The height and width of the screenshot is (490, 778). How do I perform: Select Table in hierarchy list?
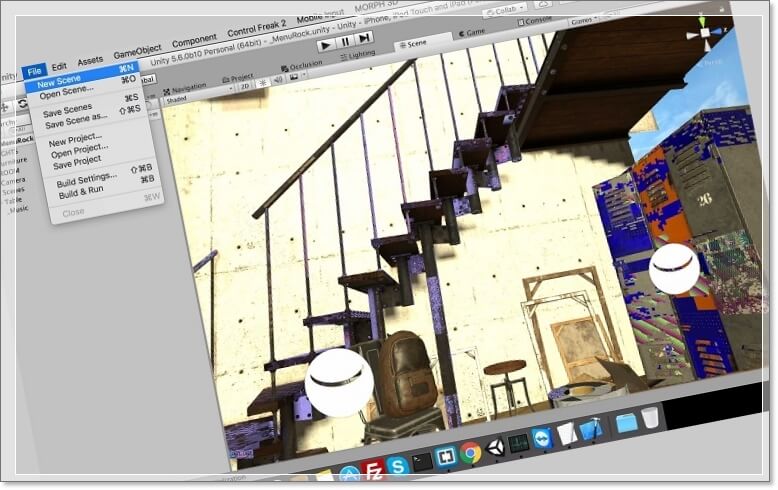[x=14, y=200]
